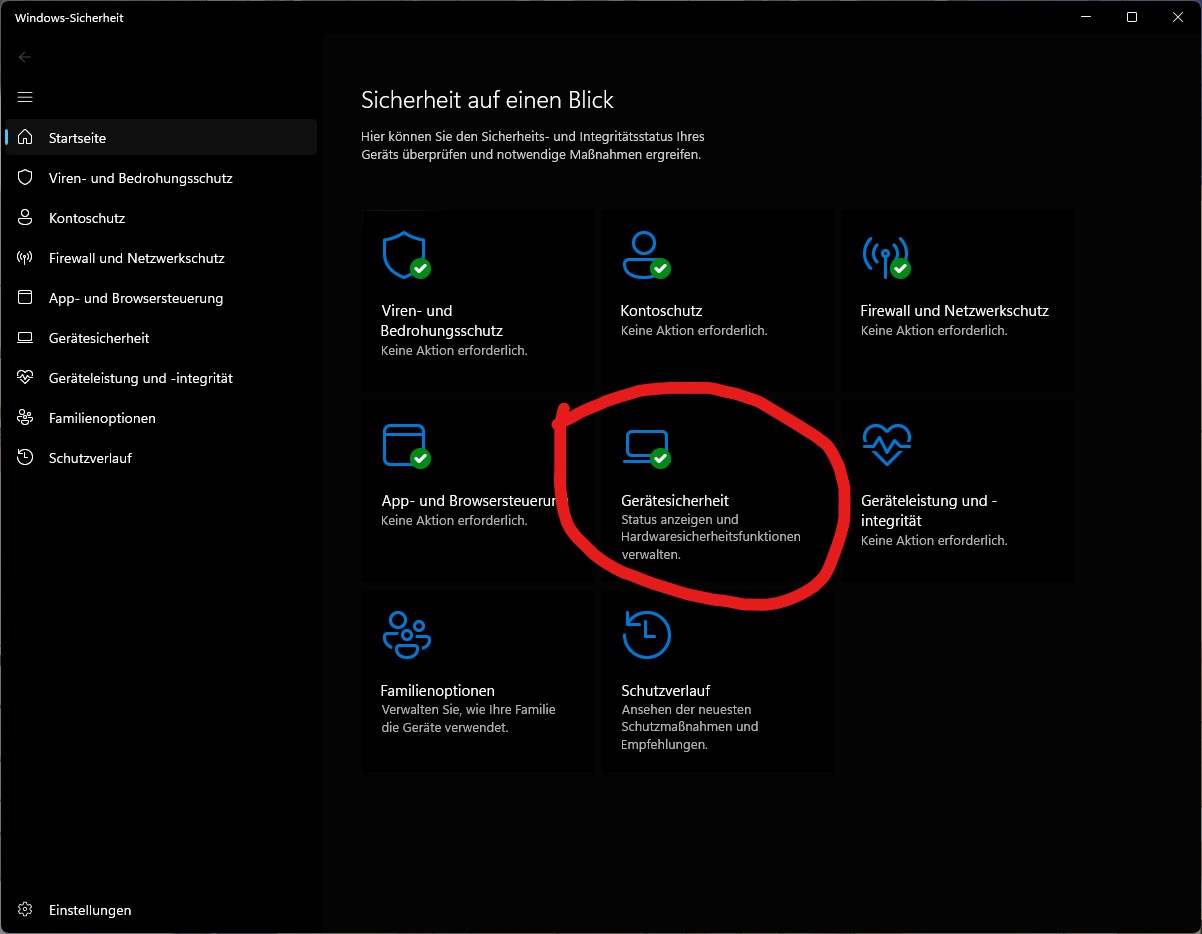Open the Firewall und Netzwerkschutz tile title
1202x934 pixels.
pos(954,311)
